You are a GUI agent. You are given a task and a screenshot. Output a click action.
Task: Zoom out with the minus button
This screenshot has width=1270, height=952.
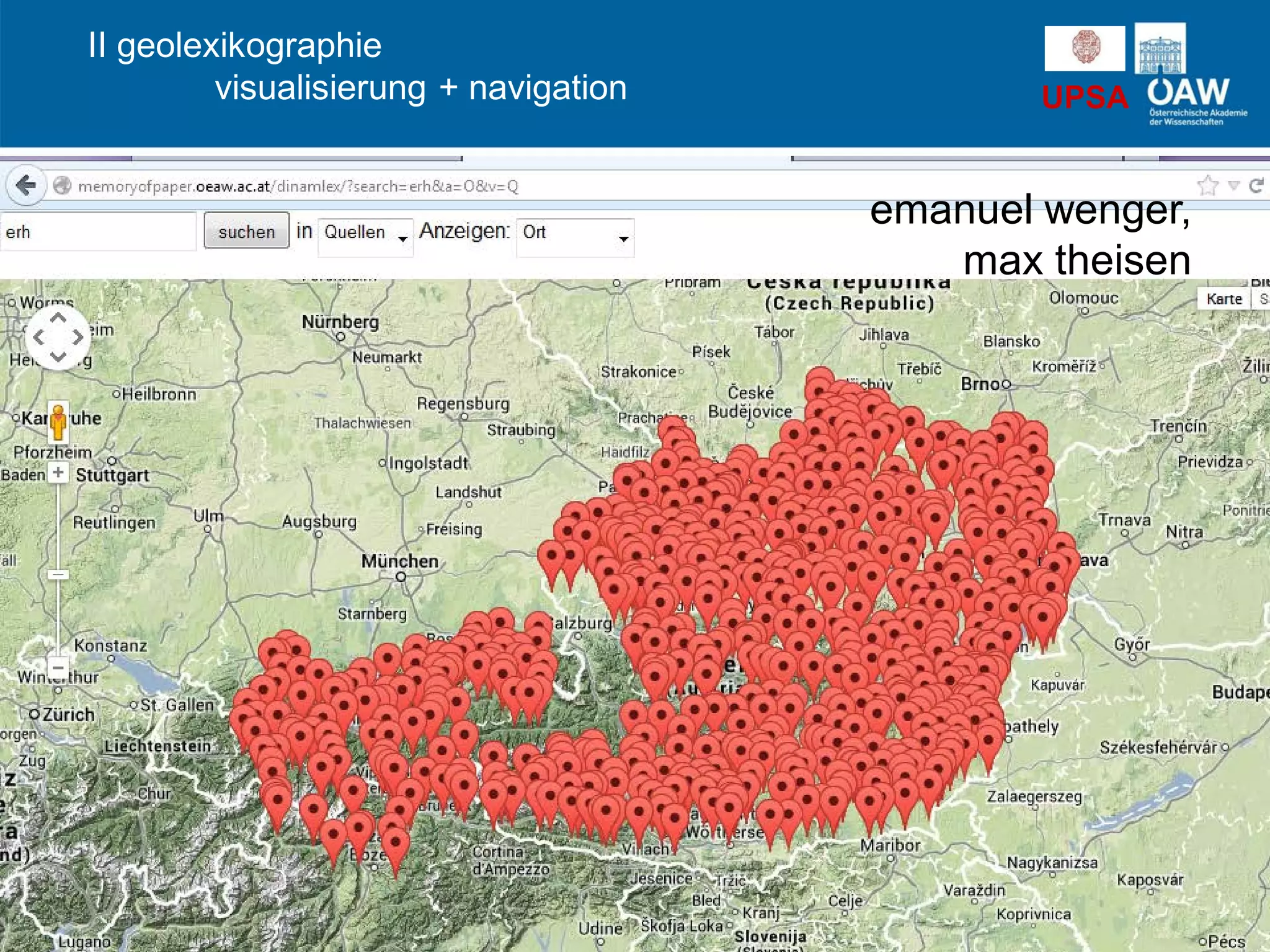point(58,668)
